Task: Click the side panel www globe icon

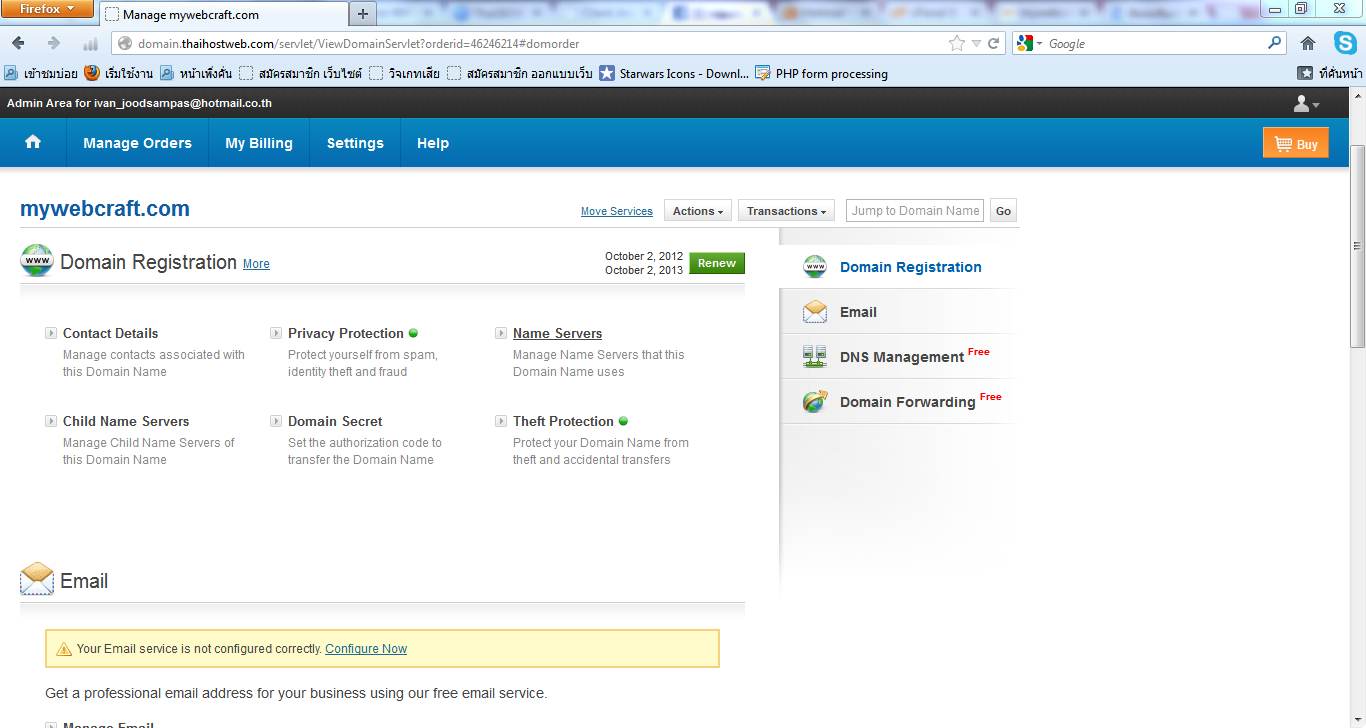Action: point(815,267)
